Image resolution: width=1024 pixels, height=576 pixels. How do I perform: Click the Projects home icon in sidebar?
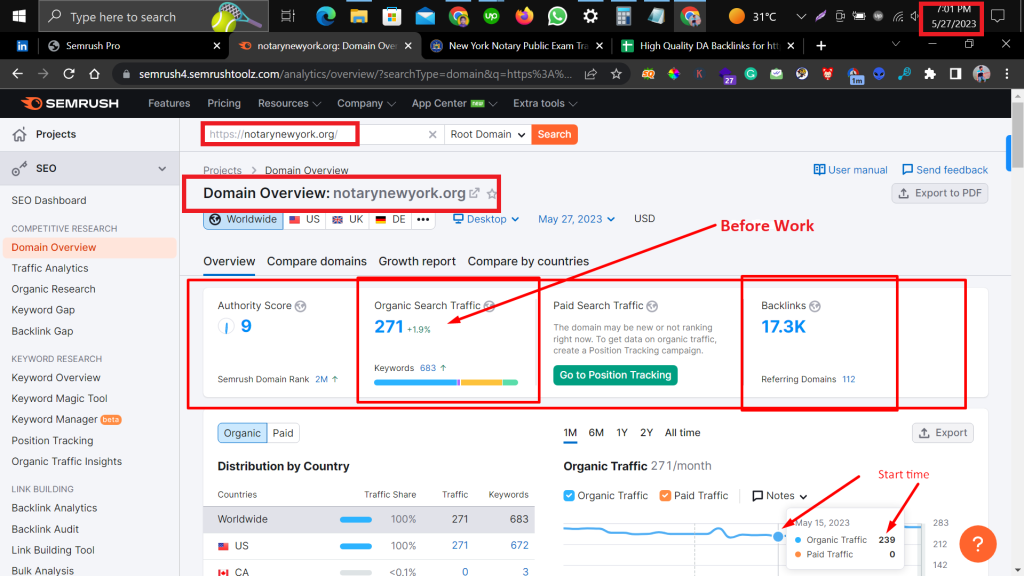[x=20, y=135]
